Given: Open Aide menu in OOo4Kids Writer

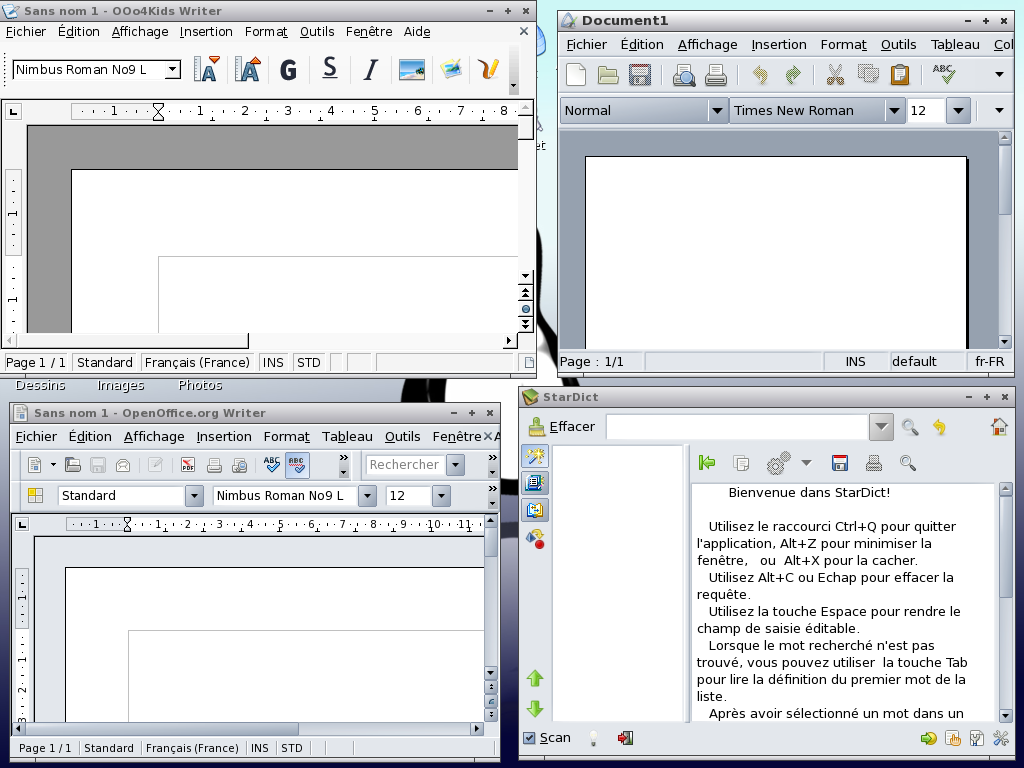Looking at the screenshot, I should pyautogui.click(x=417, y=31).
